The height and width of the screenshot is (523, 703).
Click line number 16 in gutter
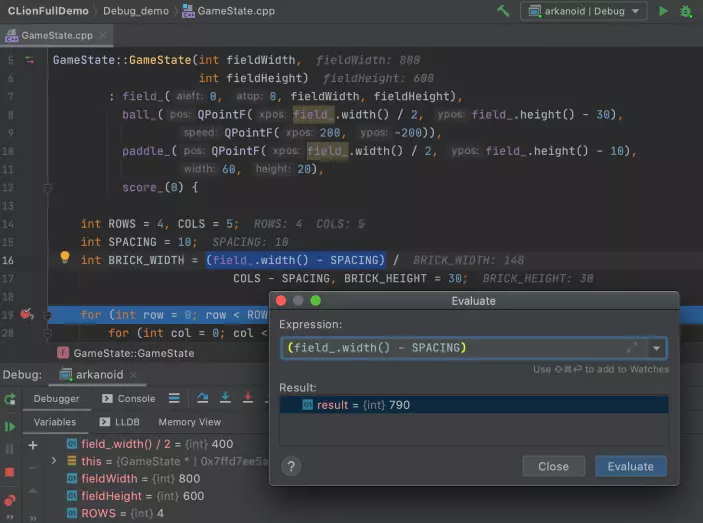(x=8, y=260)
